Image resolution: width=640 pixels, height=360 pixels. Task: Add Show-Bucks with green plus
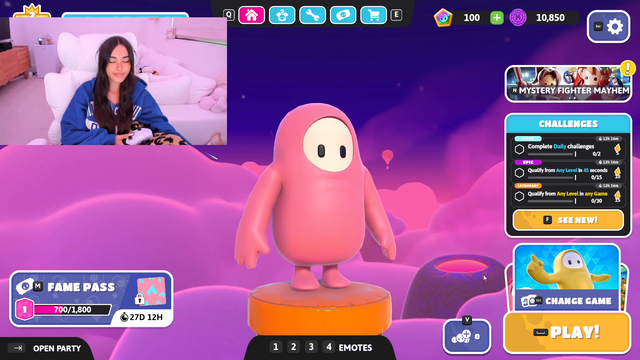click(x=497, y=18)
